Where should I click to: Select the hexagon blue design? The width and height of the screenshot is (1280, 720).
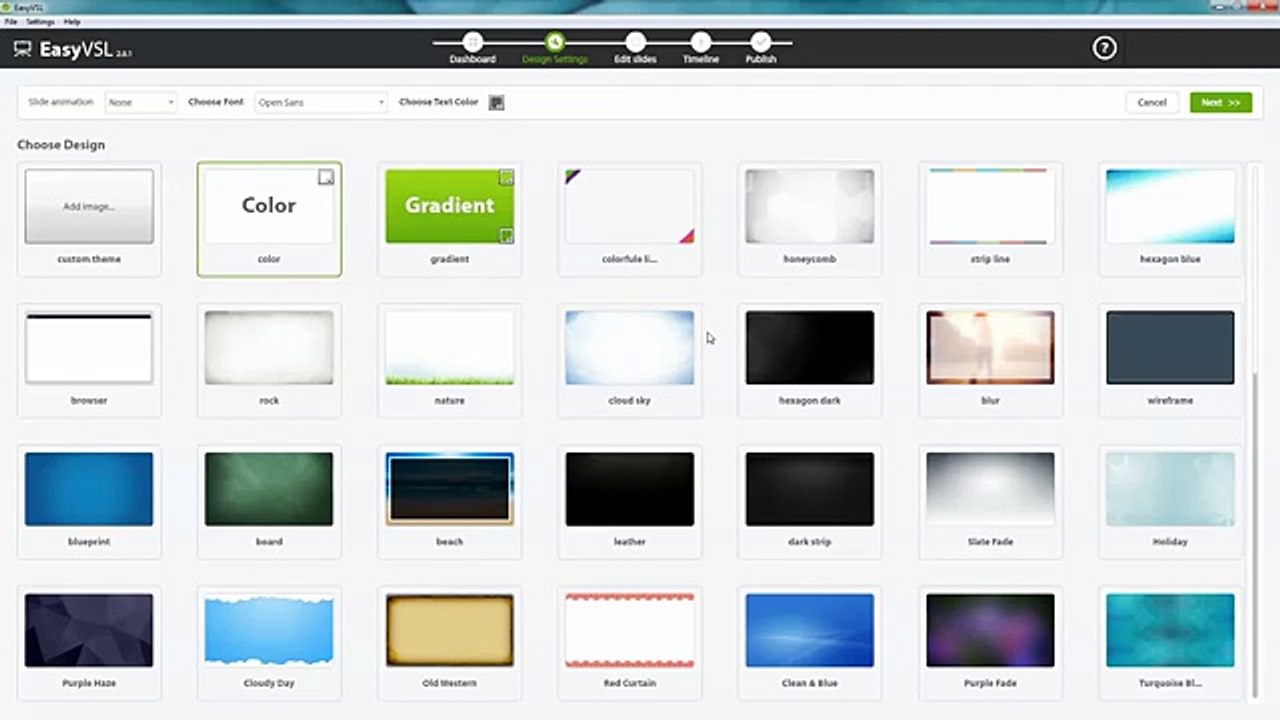pos(1170,219)
